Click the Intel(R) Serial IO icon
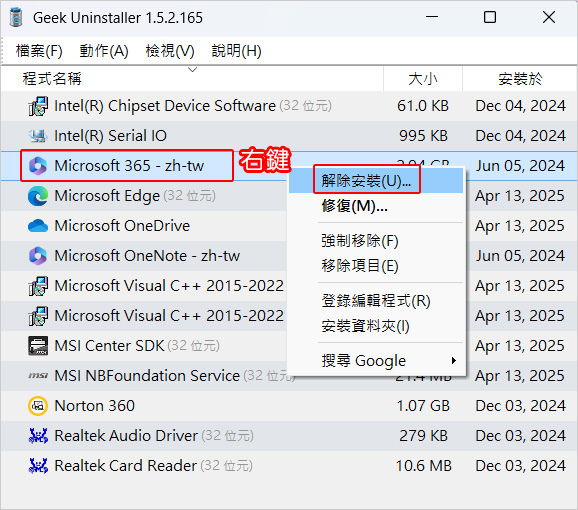578x510 pixels. 38,136
